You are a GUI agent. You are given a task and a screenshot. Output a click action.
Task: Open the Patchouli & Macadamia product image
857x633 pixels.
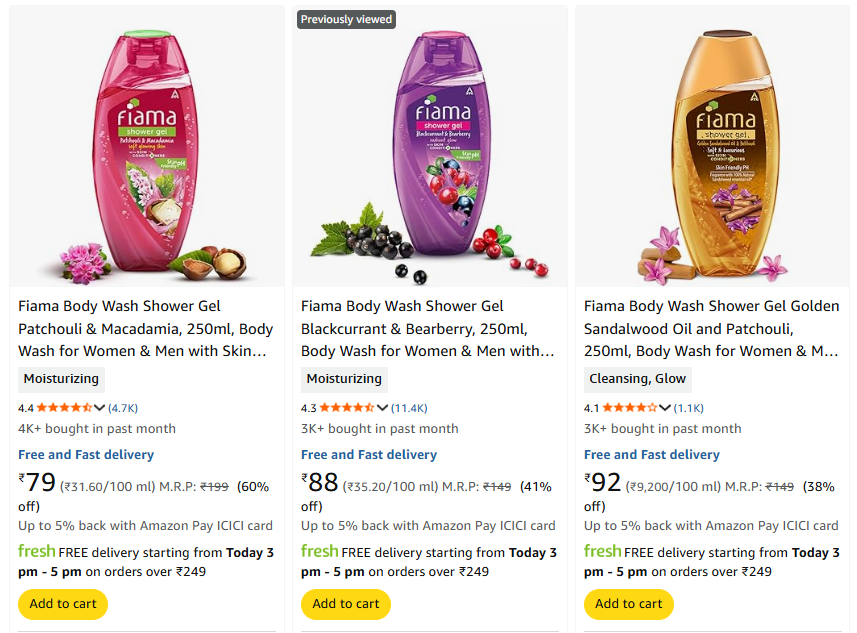pyautogui.click(x=146, y=150)
